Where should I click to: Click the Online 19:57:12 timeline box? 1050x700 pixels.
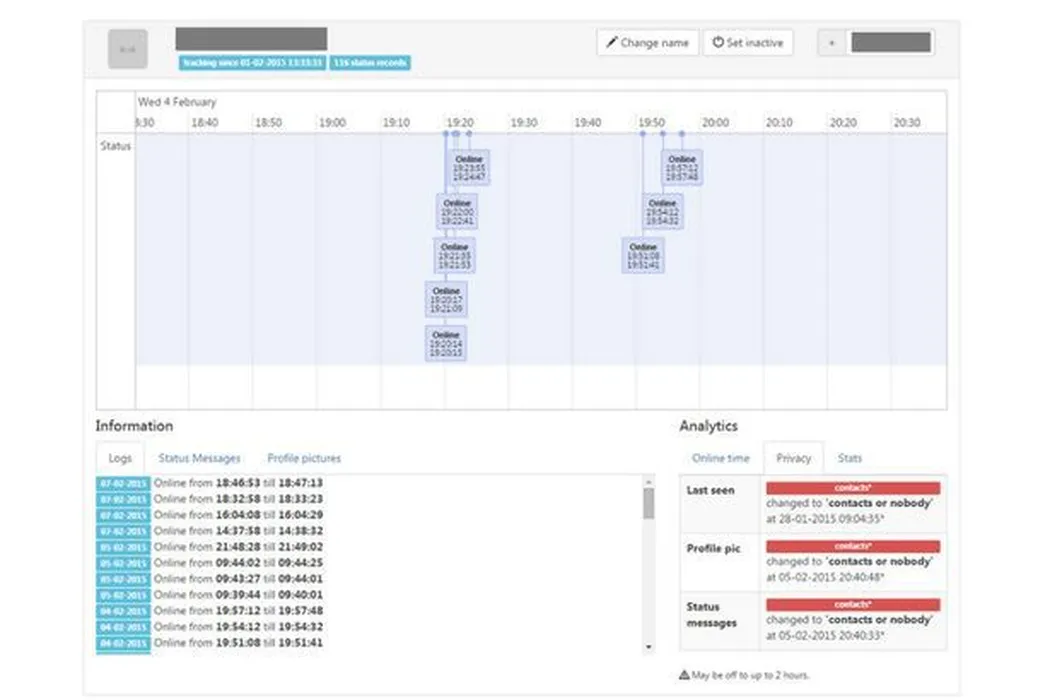click(682, 168)
